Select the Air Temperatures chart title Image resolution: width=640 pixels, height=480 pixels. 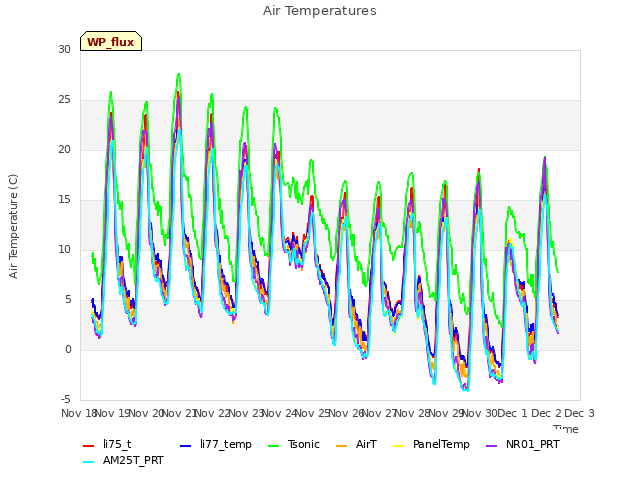(x=320, y=11)
